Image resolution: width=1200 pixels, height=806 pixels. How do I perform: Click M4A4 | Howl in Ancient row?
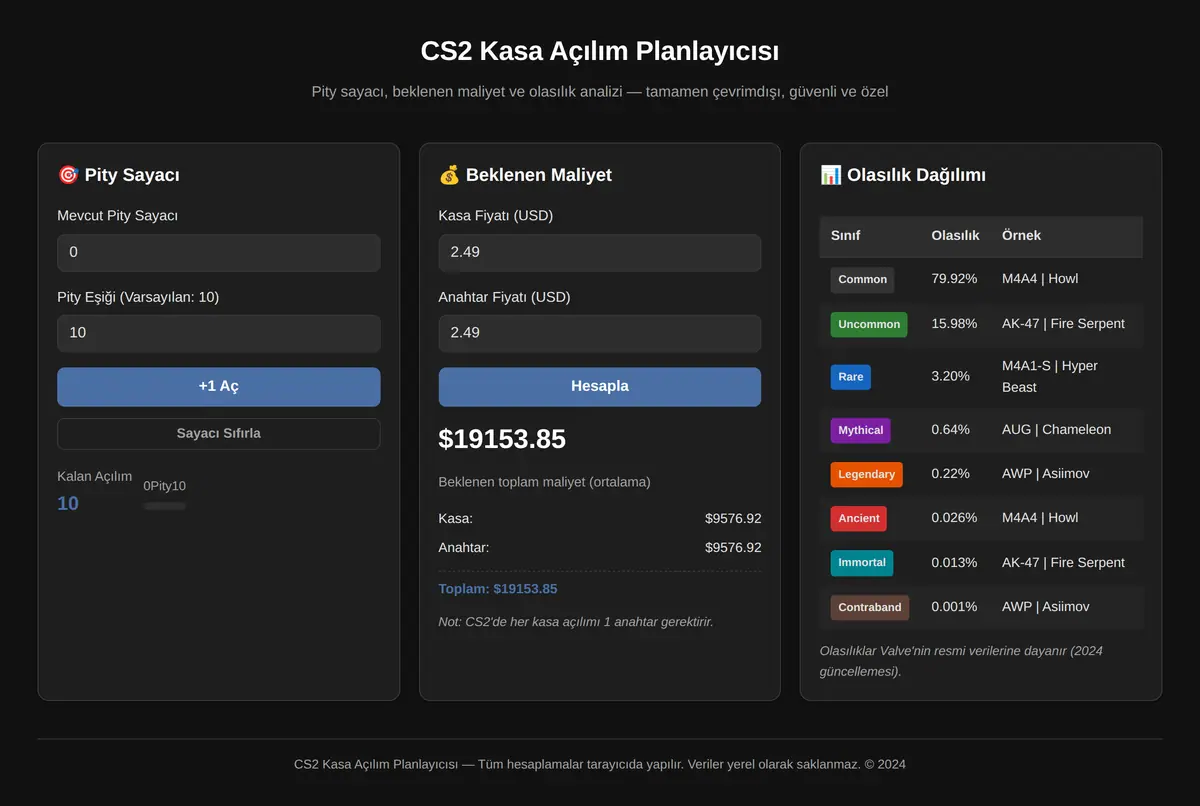[x=1040, y=518]
